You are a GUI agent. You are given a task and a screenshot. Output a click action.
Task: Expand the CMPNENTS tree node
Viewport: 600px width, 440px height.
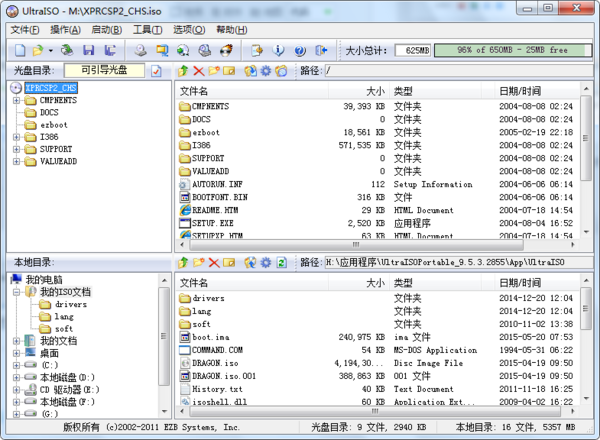16,101
